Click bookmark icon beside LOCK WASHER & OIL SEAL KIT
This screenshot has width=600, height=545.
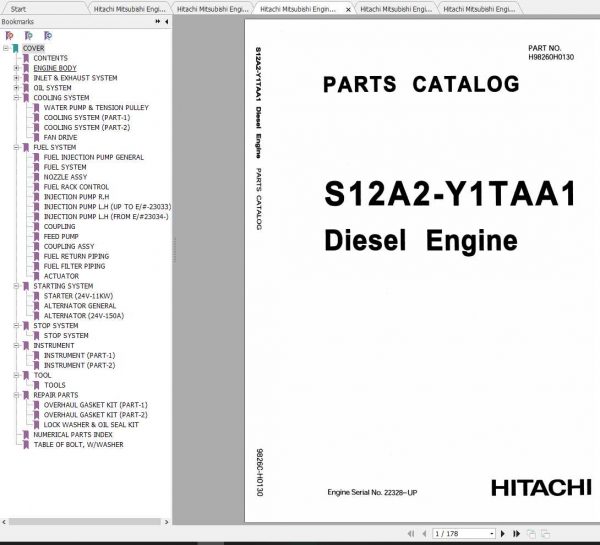pyautogui.click(x=36, y=425)
